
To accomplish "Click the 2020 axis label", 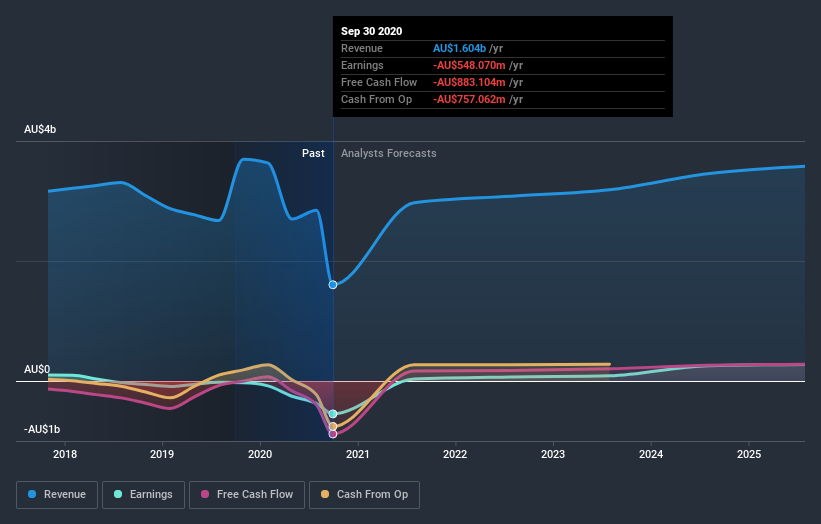I will [260, 454].
